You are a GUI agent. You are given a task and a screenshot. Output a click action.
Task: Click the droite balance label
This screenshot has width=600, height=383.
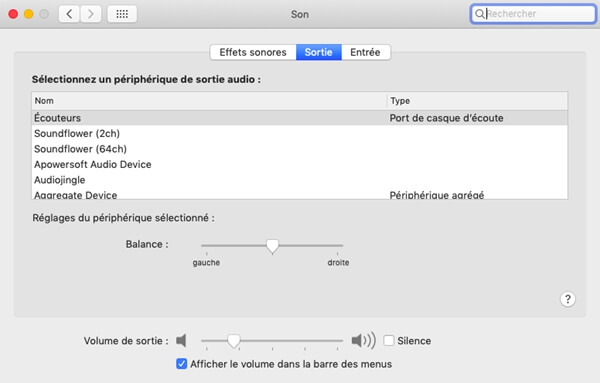[x=338, y=262]
